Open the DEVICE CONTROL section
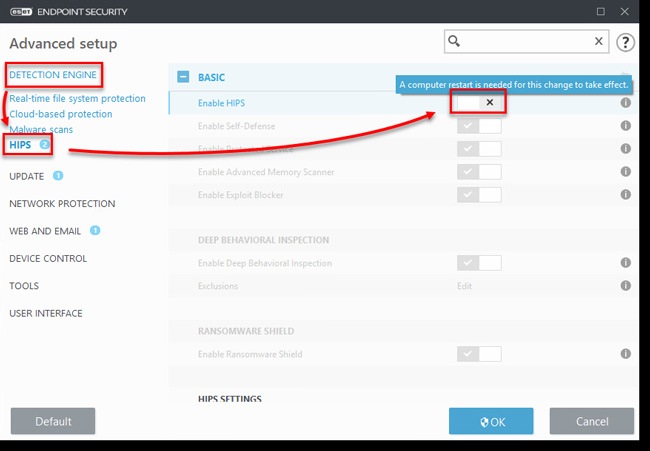650x451 pixels. coord(48,258)
